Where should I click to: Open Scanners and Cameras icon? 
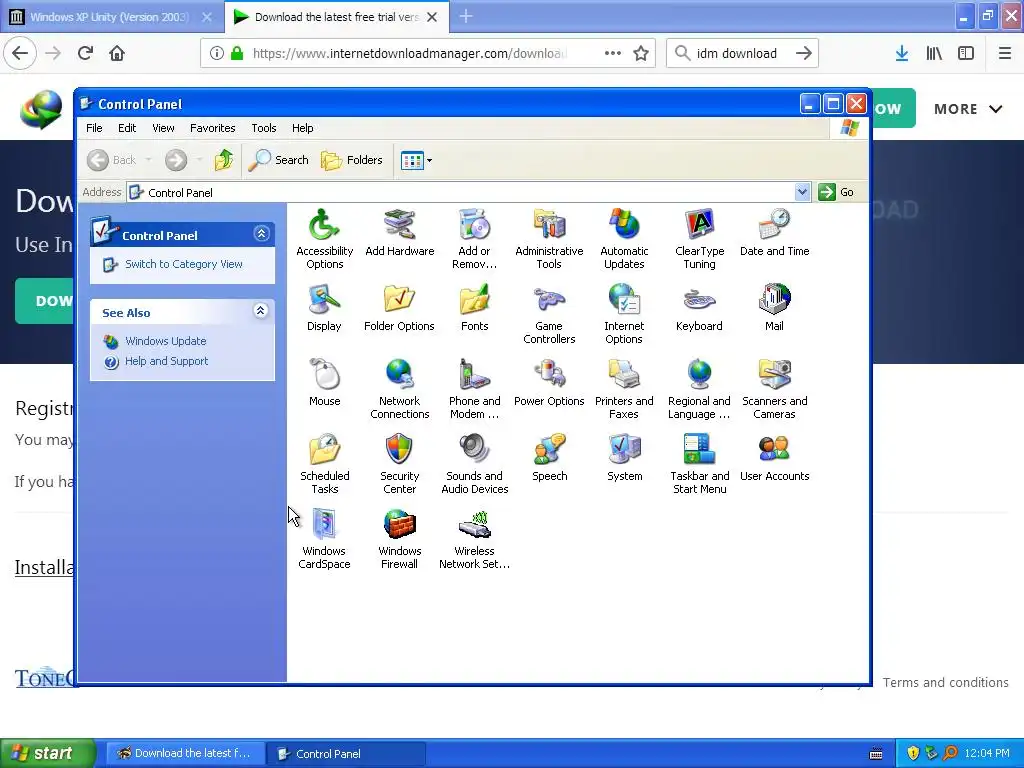(775, 389)
